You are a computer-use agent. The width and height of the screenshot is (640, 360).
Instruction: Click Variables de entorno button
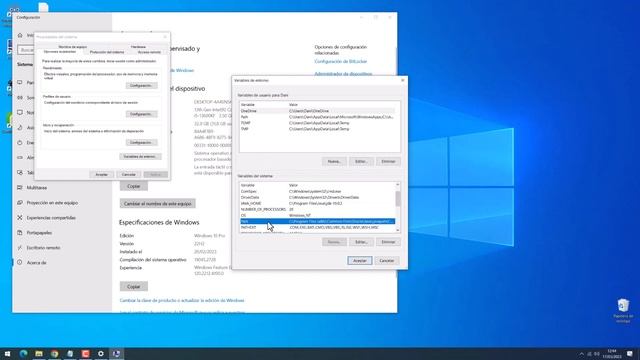point(140,156)
